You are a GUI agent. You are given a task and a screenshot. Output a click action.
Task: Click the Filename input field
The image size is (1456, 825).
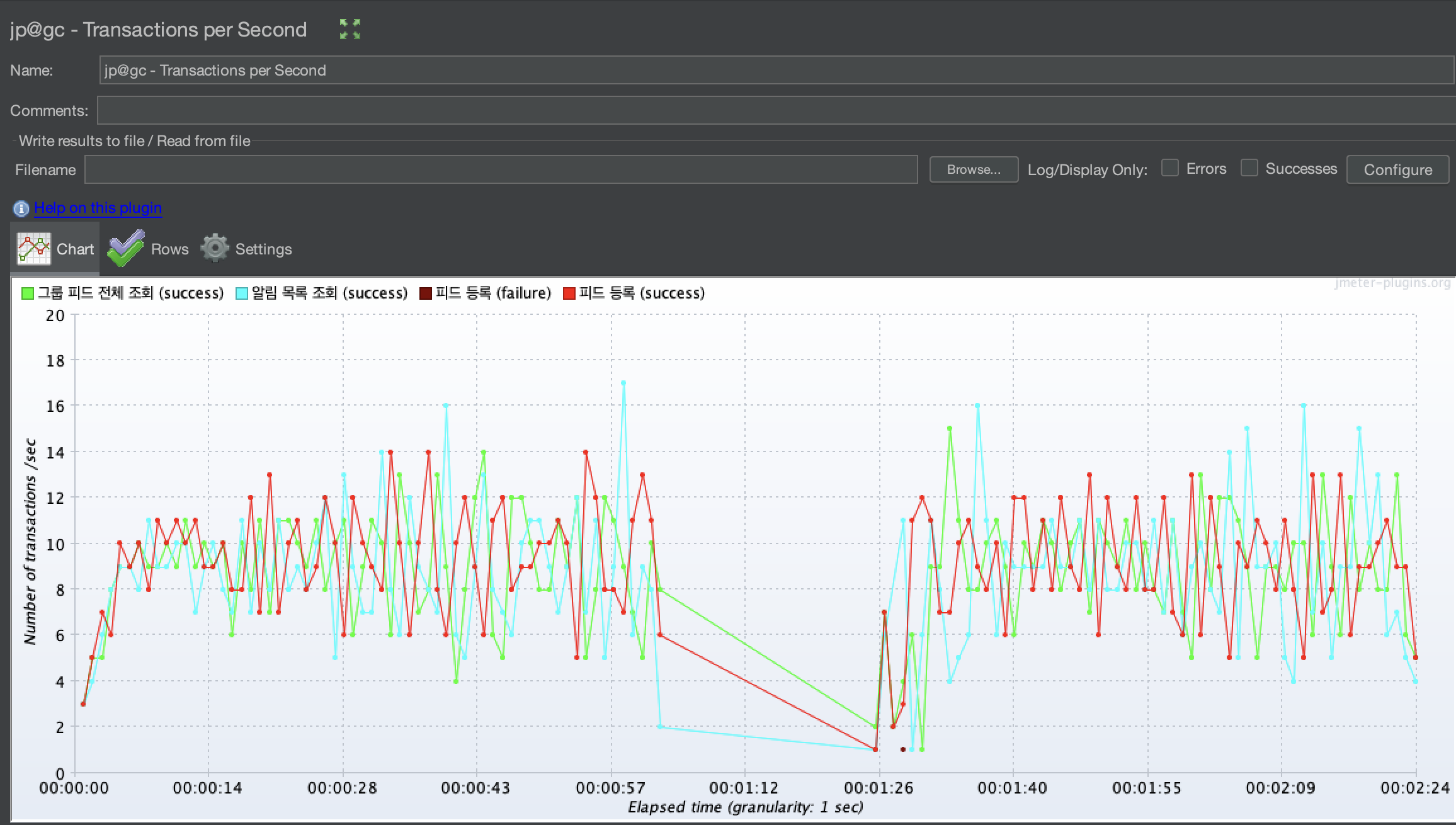pos(501,170)
